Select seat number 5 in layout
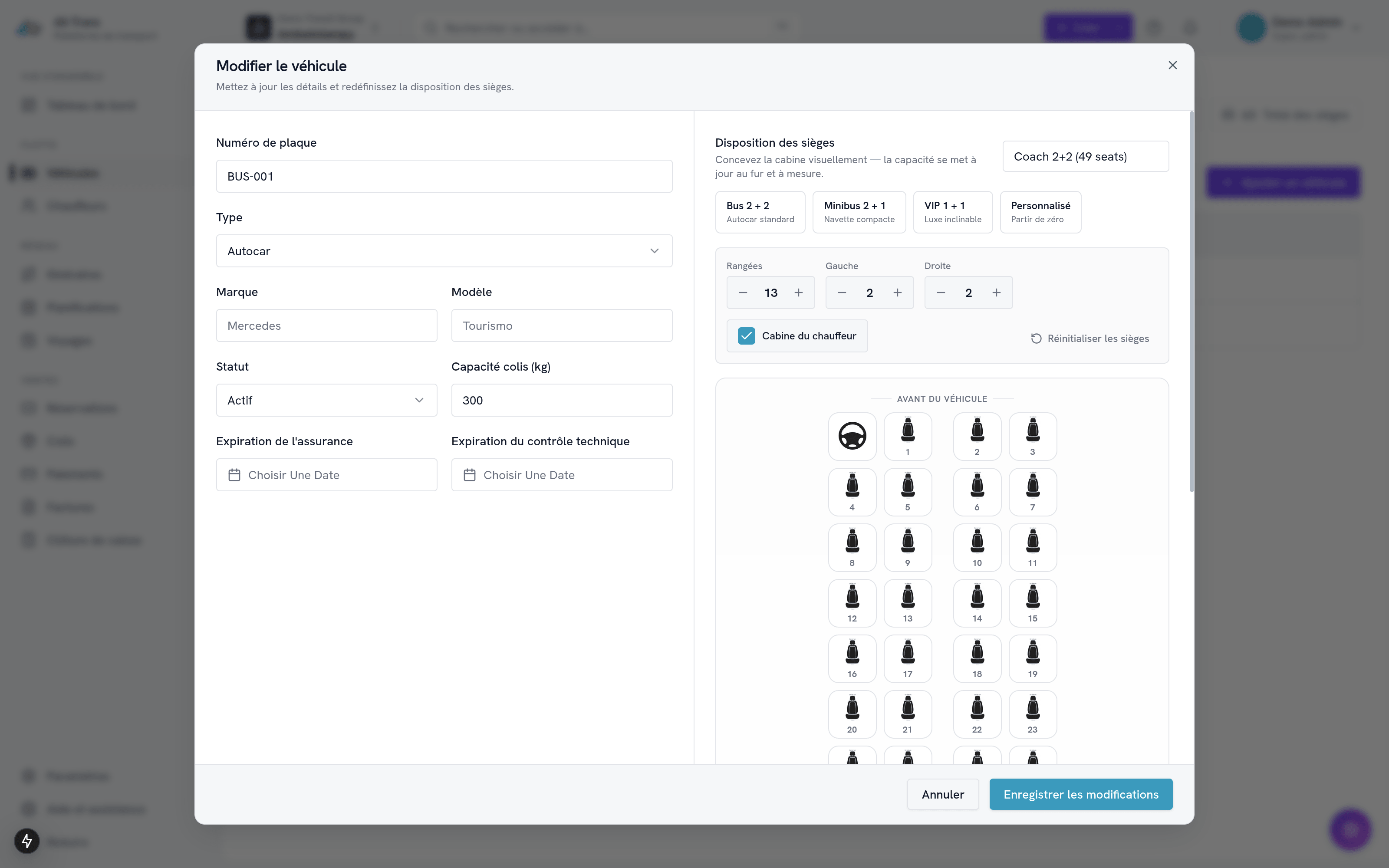 click(908, 492)
